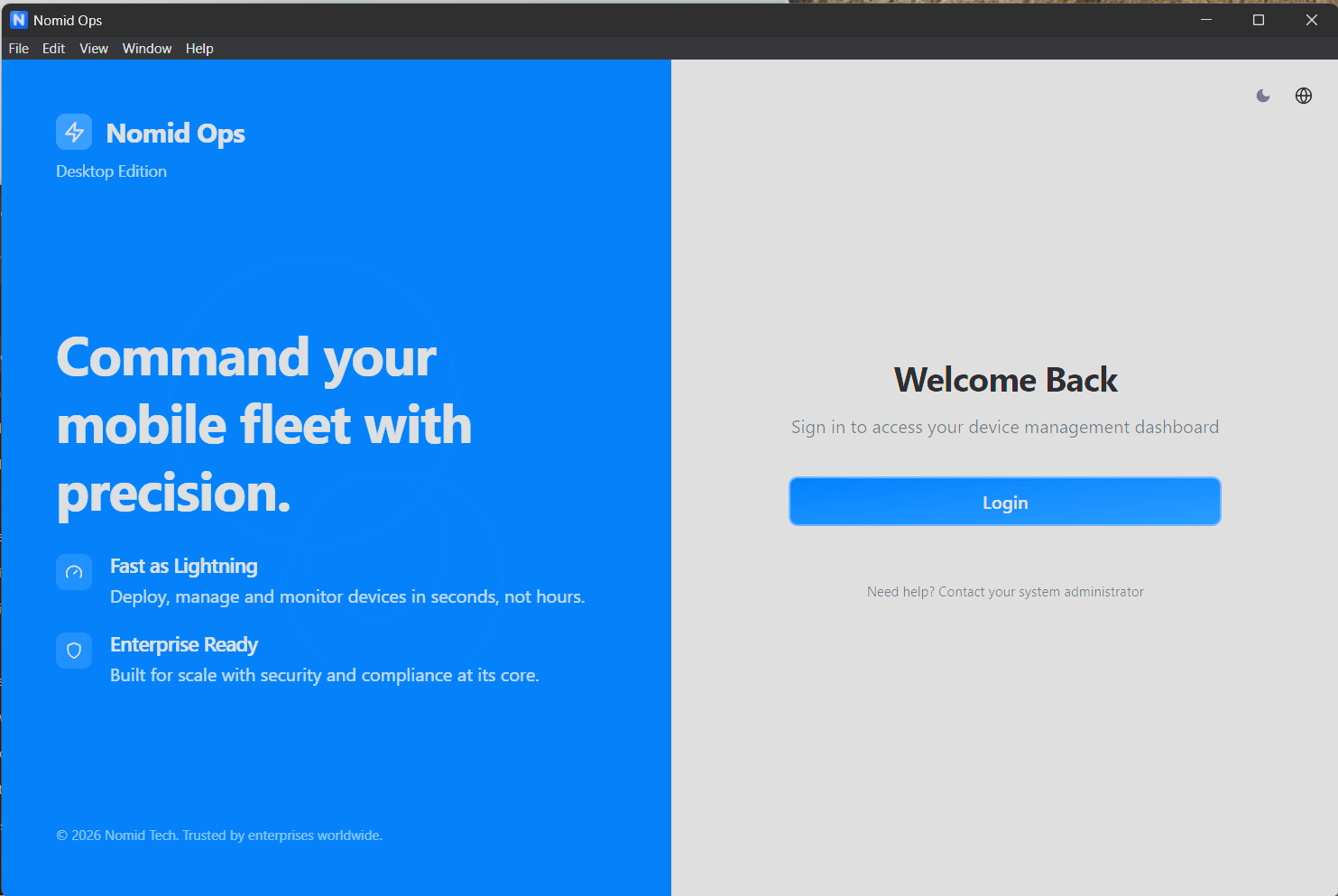
Task: Click the 'Desktop Edition' subtitle
Action: click(x=111, y=171)
